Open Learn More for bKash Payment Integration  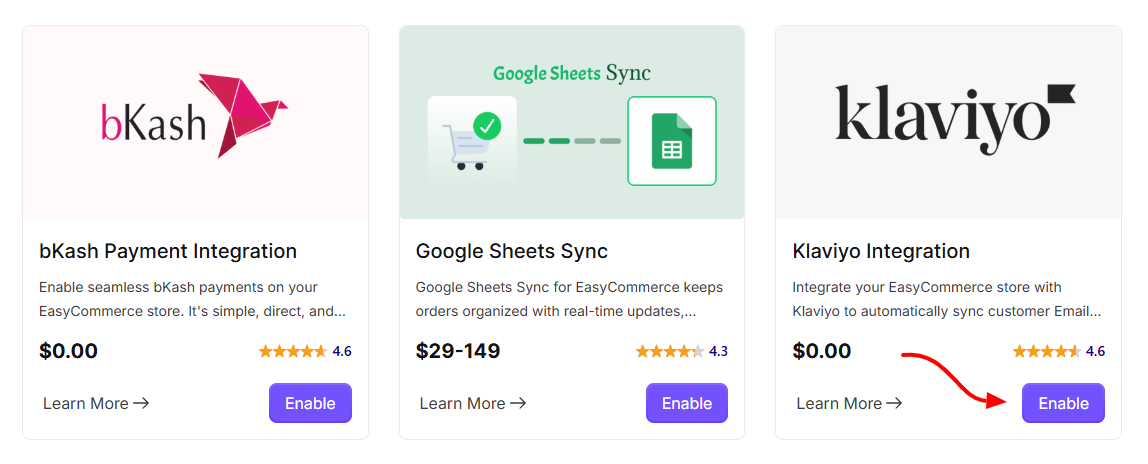(x=96, y=403)
